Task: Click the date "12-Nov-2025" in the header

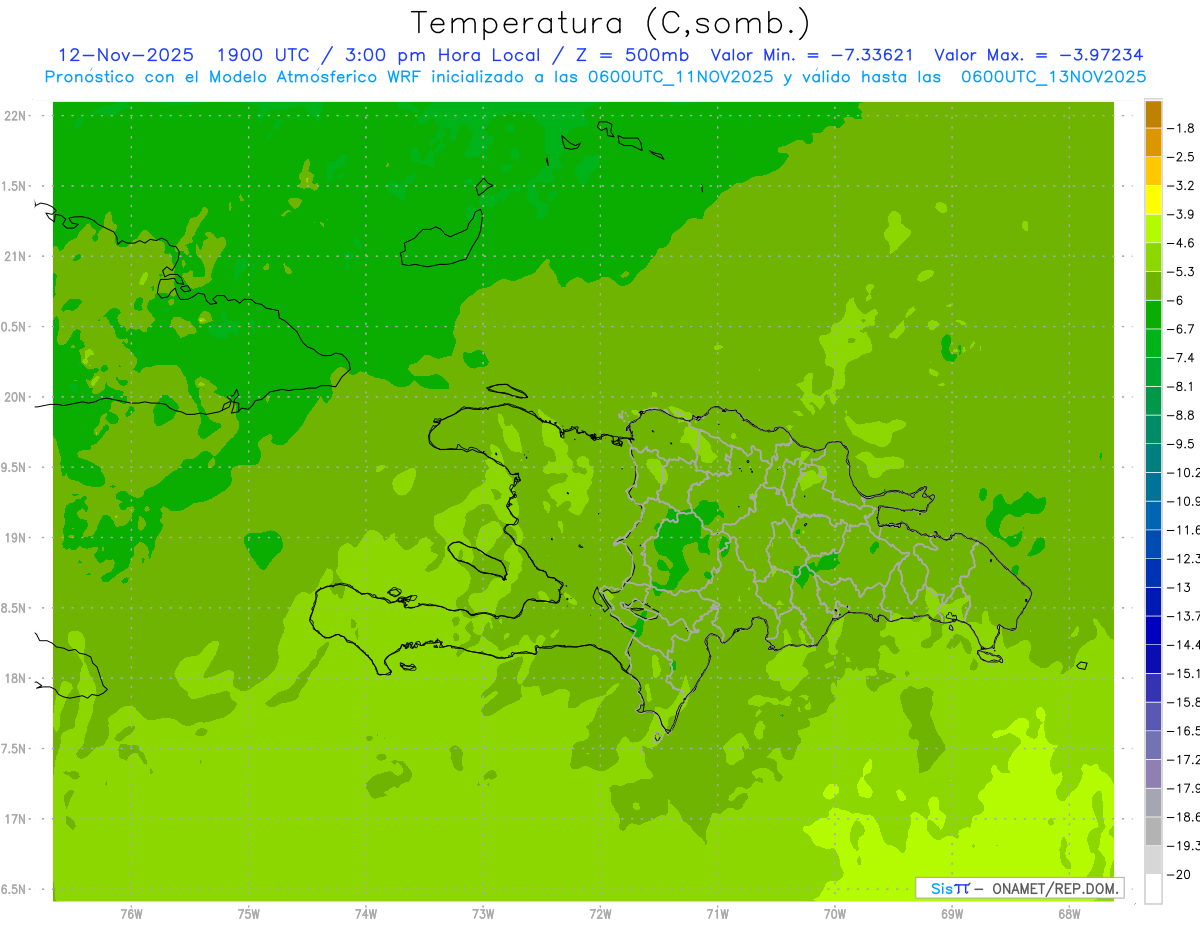Action: tap(126, 55)
